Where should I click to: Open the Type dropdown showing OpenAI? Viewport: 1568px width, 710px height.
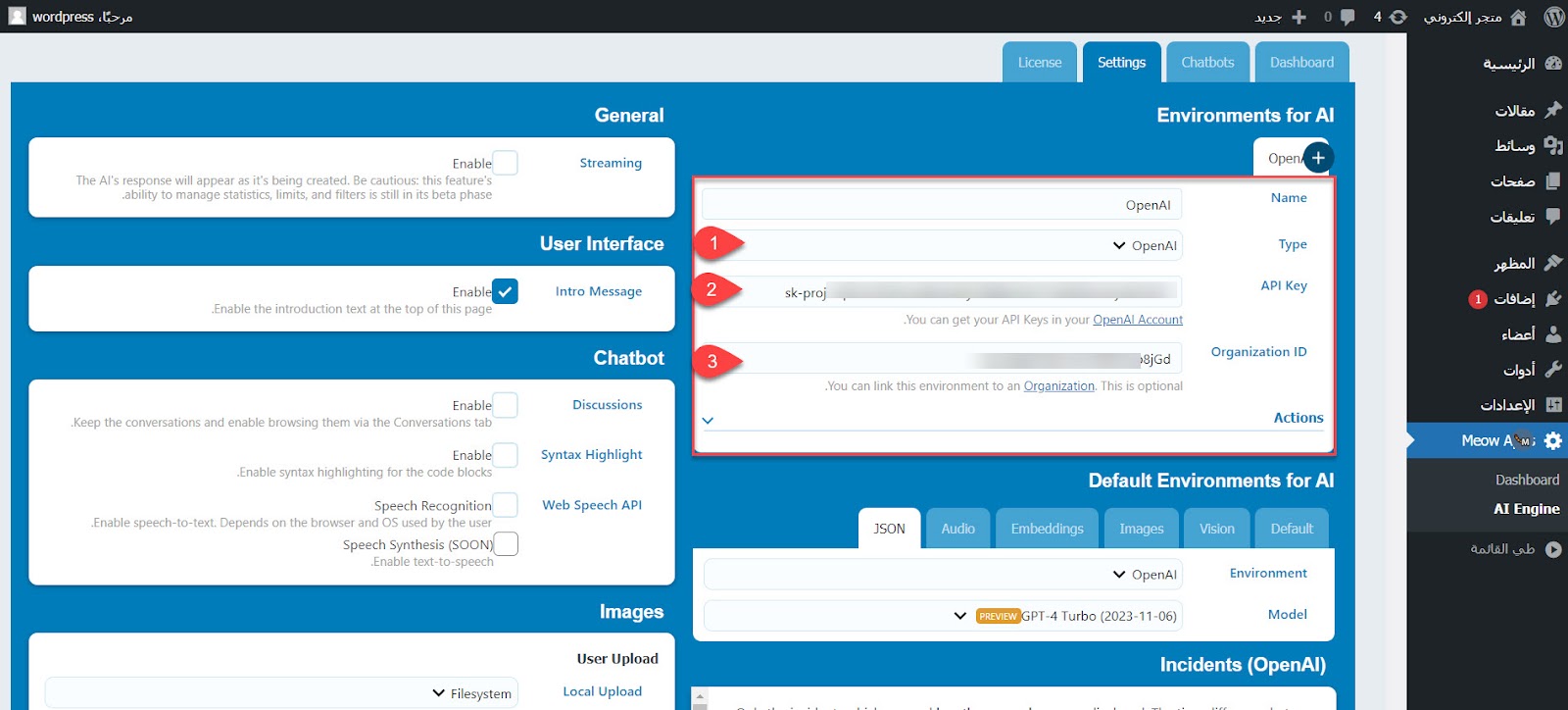[x=942, y=245]
